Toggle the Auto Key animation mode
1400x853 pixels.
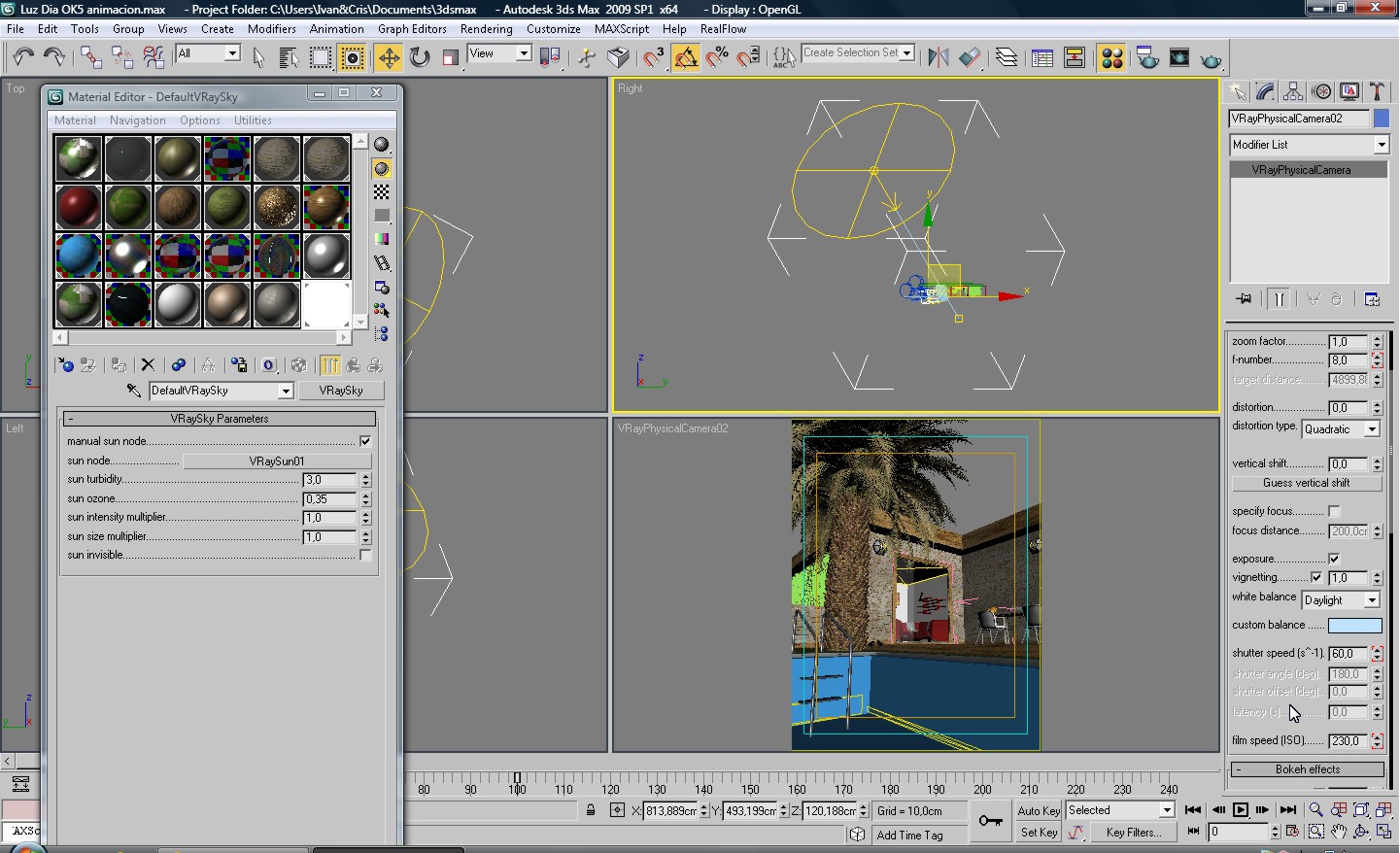[1039, 811]
